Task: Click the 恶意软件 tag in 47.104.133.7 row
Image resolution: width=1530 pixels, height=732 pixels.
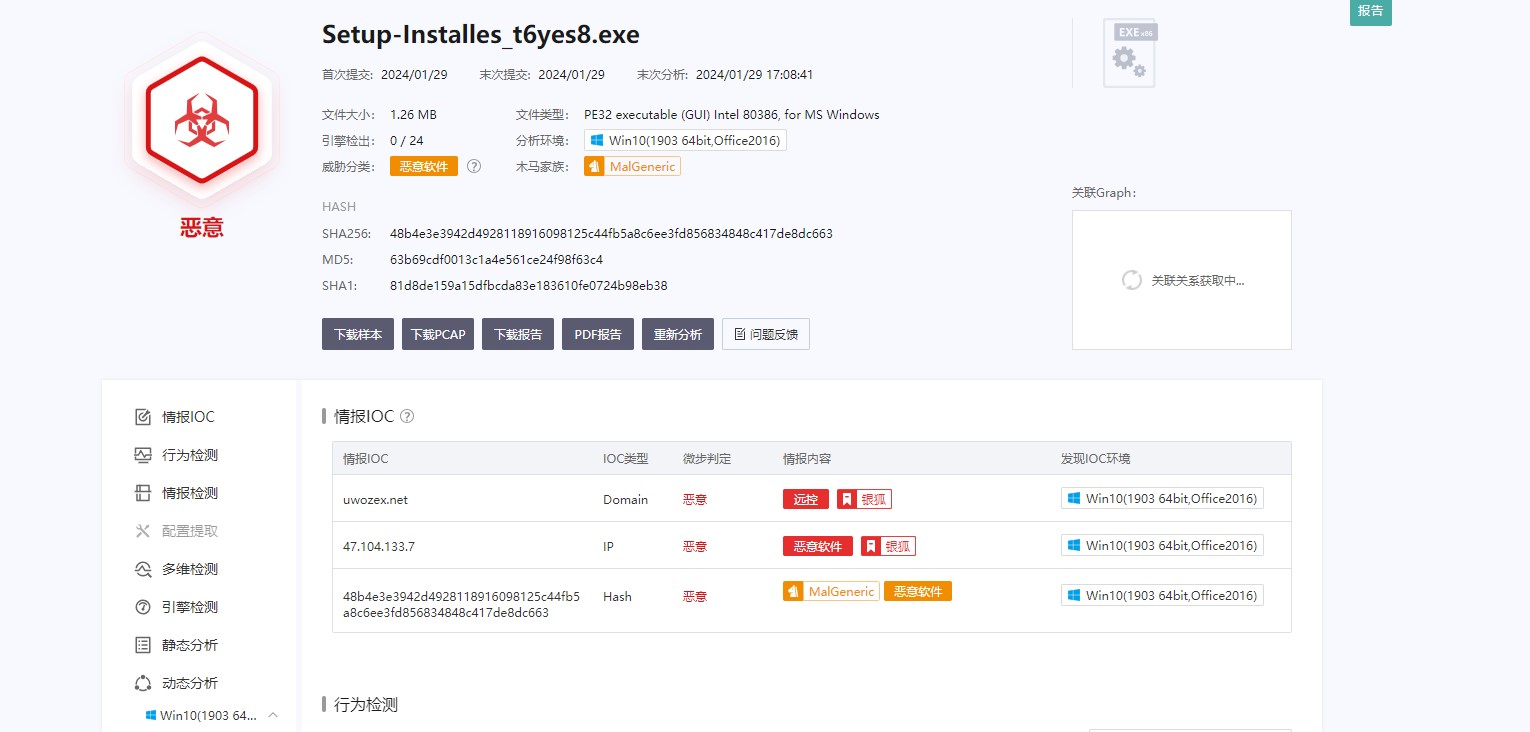Action: [x=818, y=546]
